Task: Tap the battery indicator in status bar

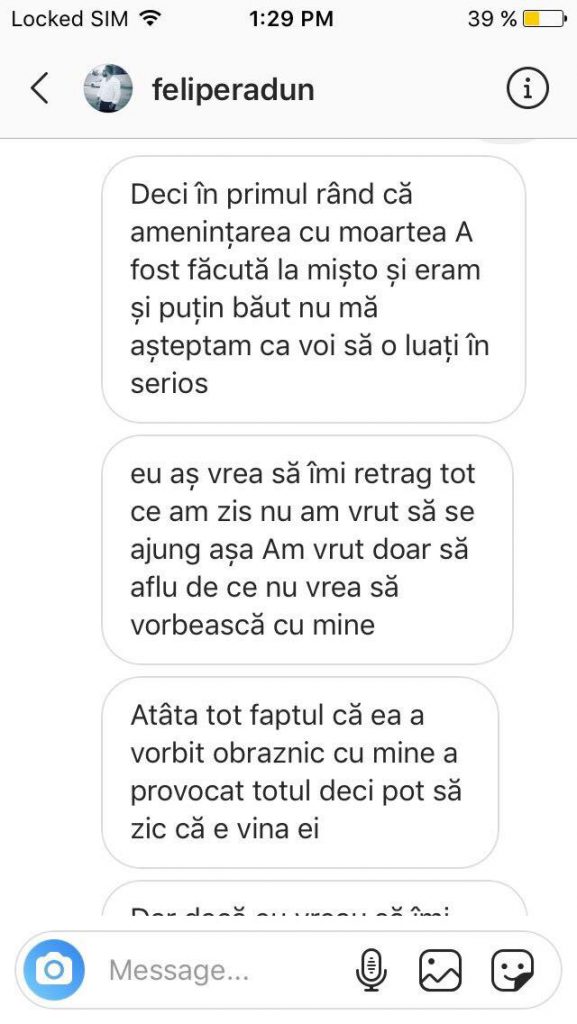Action: pos(544,19)
